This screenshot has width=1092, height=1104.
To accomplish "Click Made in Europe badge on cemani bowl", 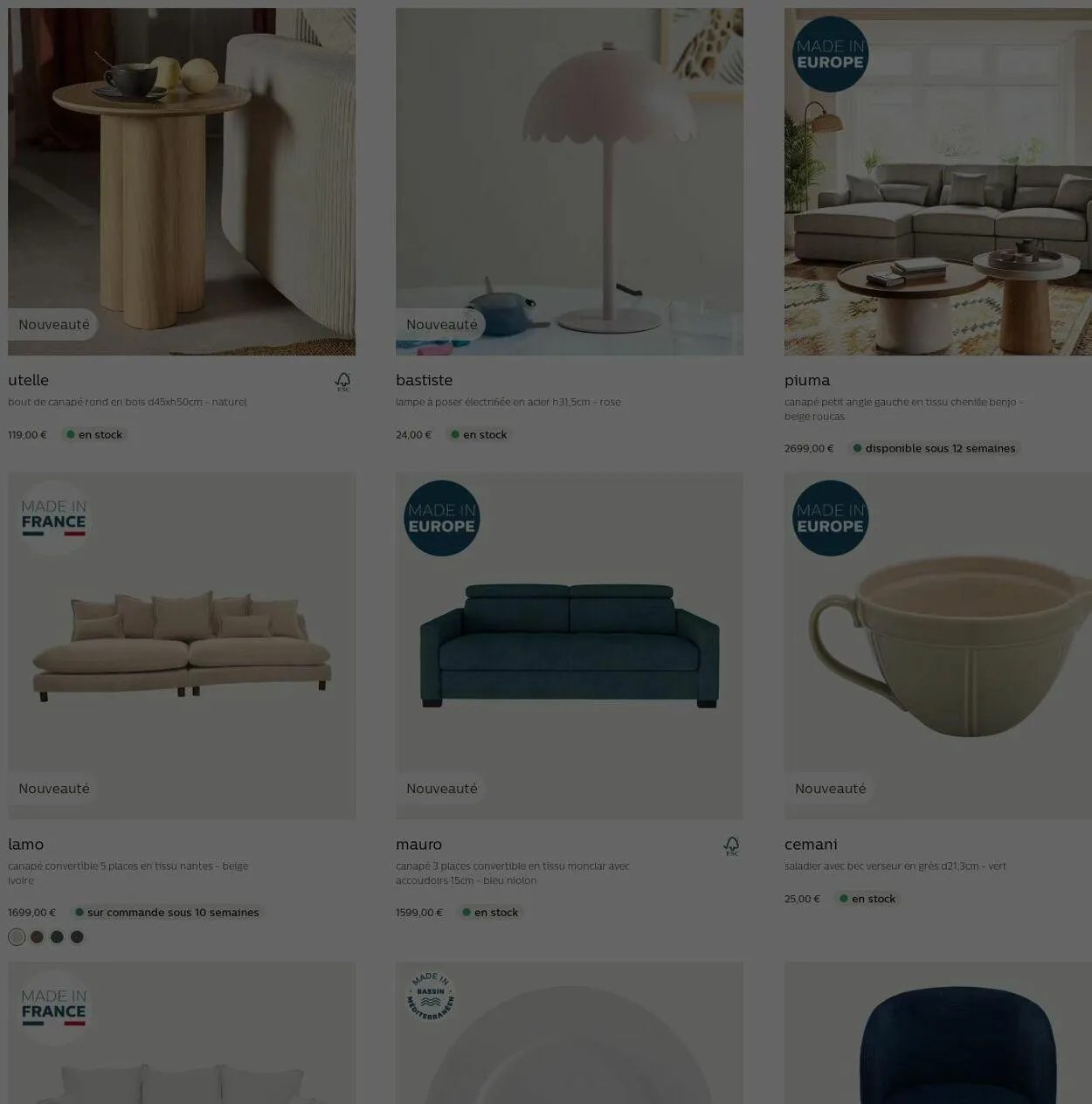I will tap(830, 518).
